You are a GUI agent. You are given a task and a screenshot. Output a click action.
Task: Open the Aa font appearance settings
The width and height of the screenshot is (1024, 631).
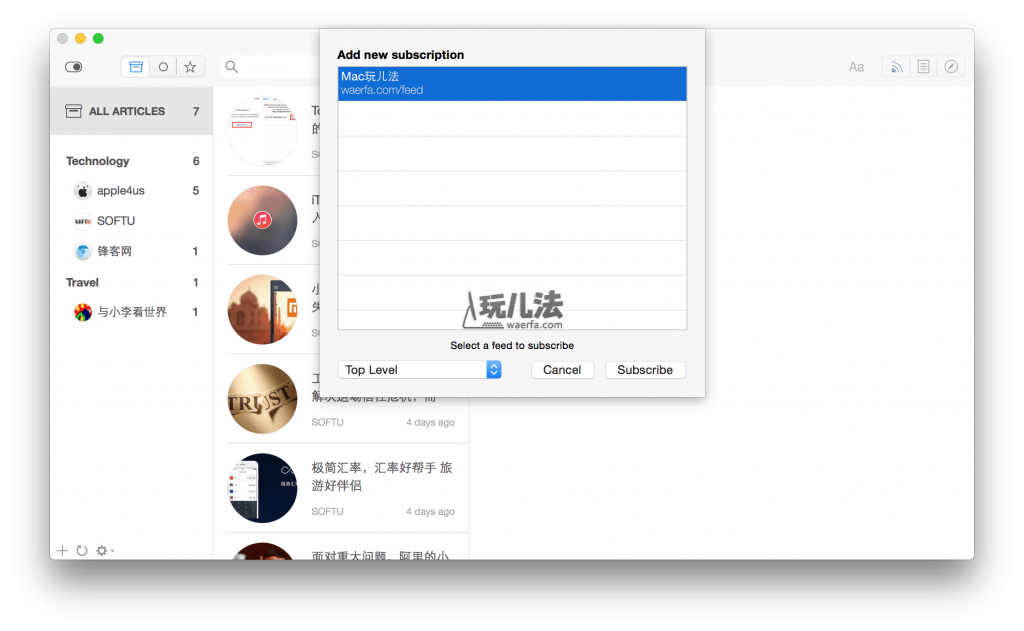click(856, 67)
